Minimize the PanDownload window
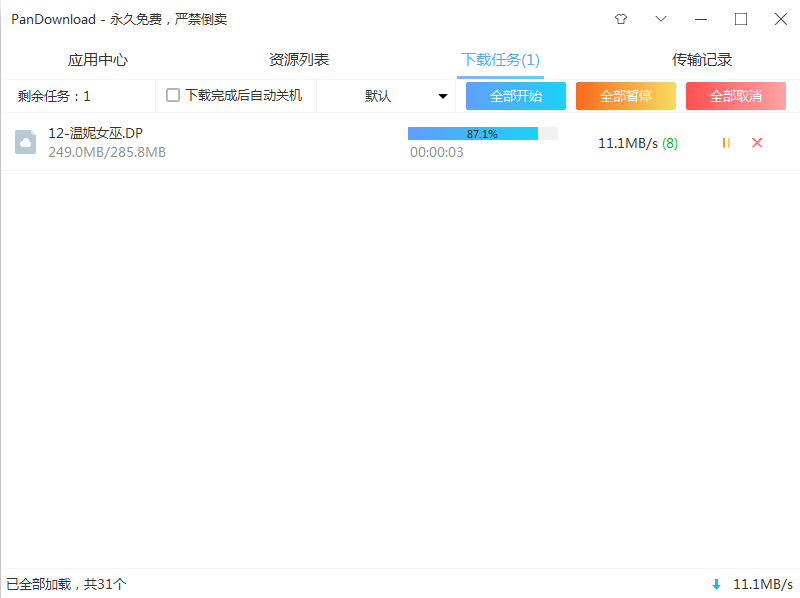The height and width of the screenshot is (598, 800). (701, 19)
